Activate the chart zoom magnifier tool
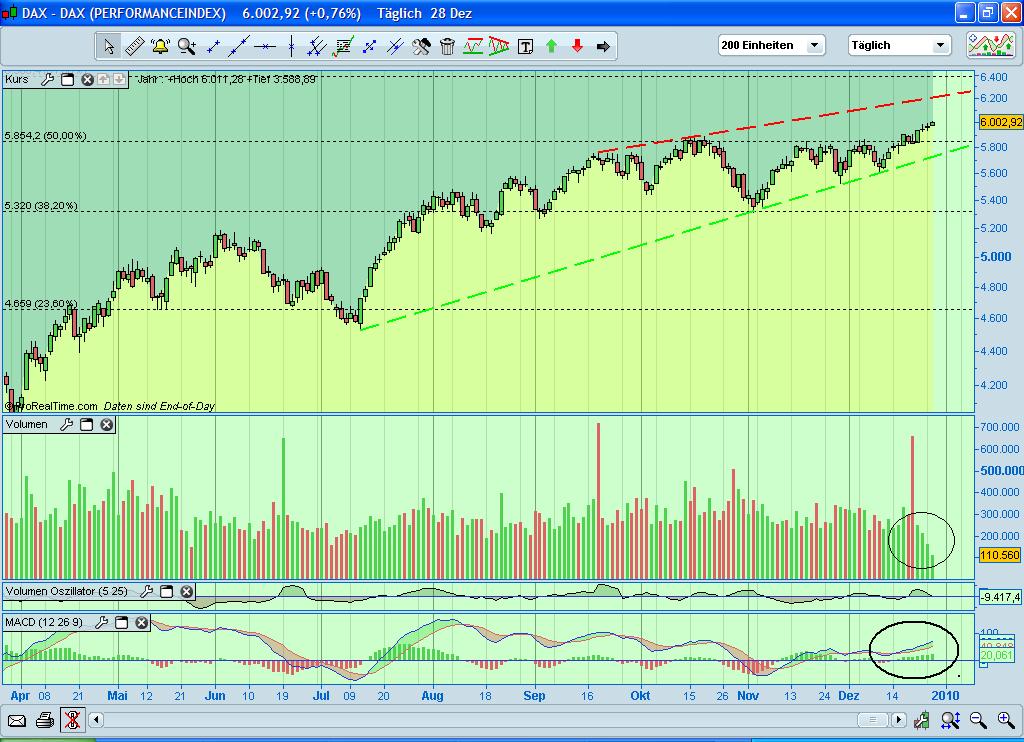Viewport: 1024px width, 742px height. [184, 46]
